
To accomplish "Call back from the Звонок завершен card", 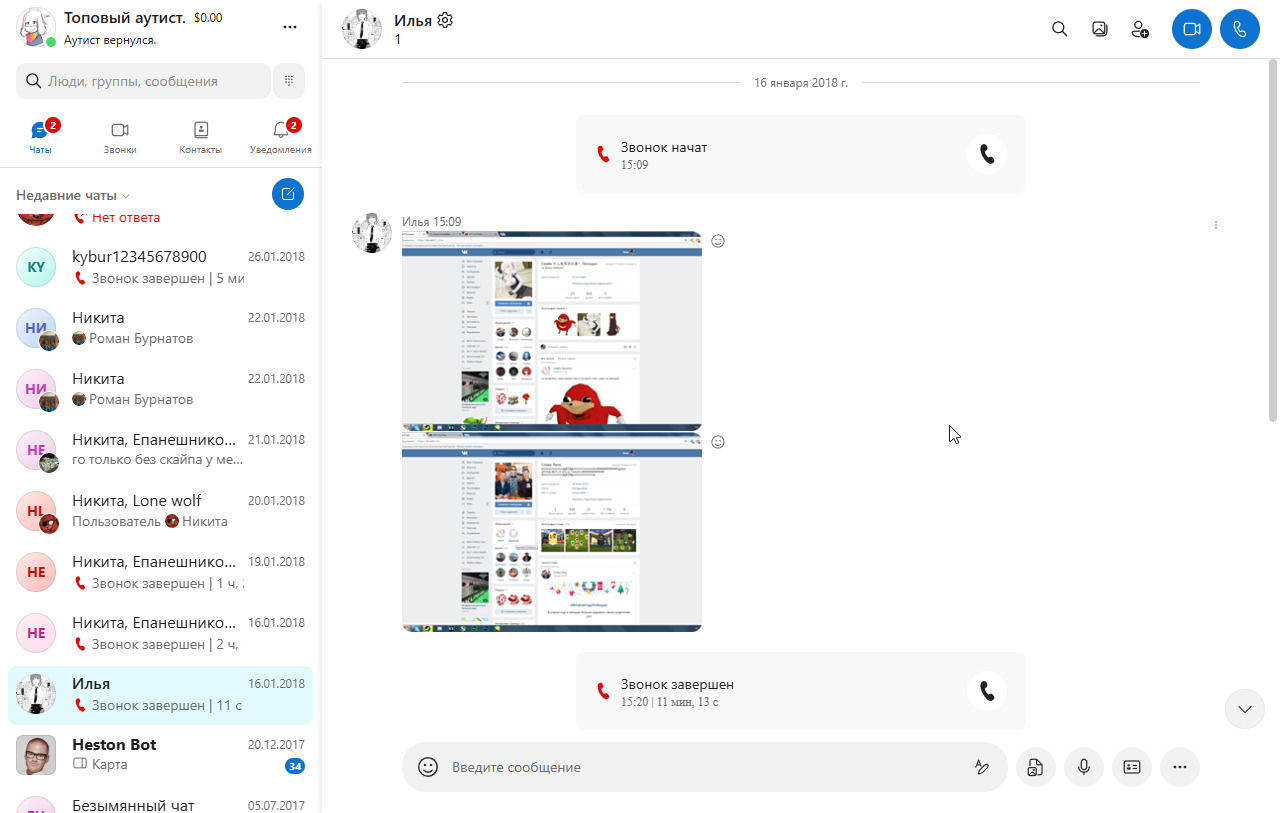I will [x=987, y=691].
